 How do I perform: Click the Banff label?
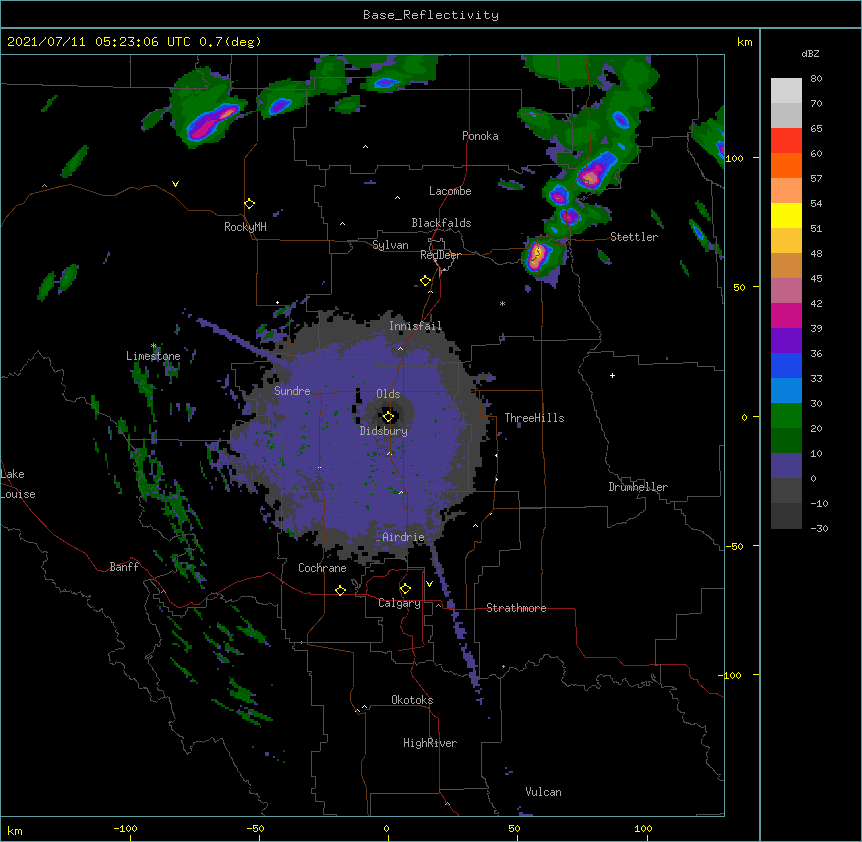(x=124, y=567)
